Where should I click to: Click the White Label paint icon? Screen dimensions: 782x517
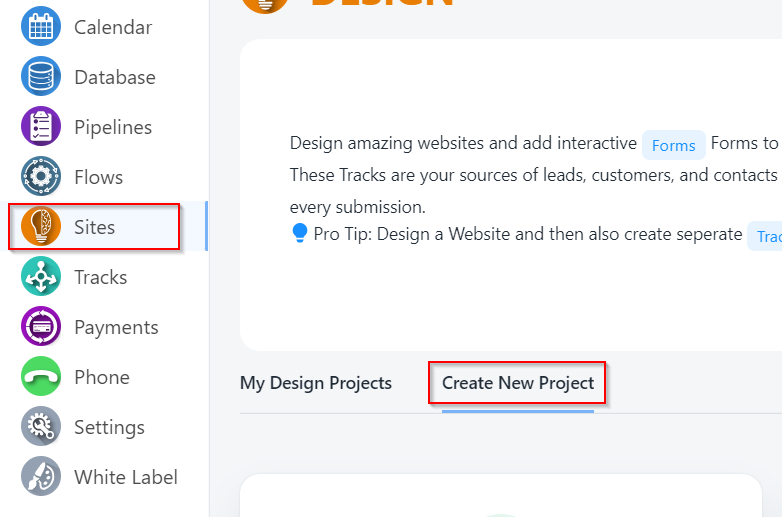[x=41, y=477]
